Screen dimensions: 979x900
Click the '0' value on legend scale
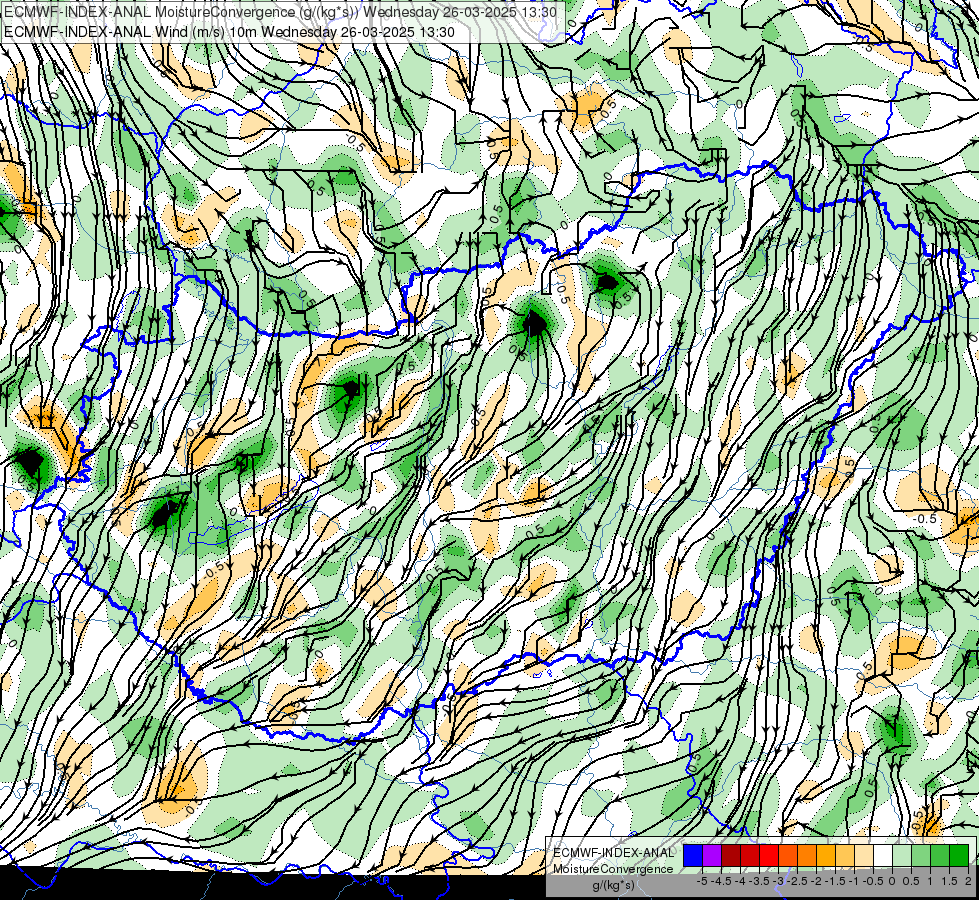892,881
